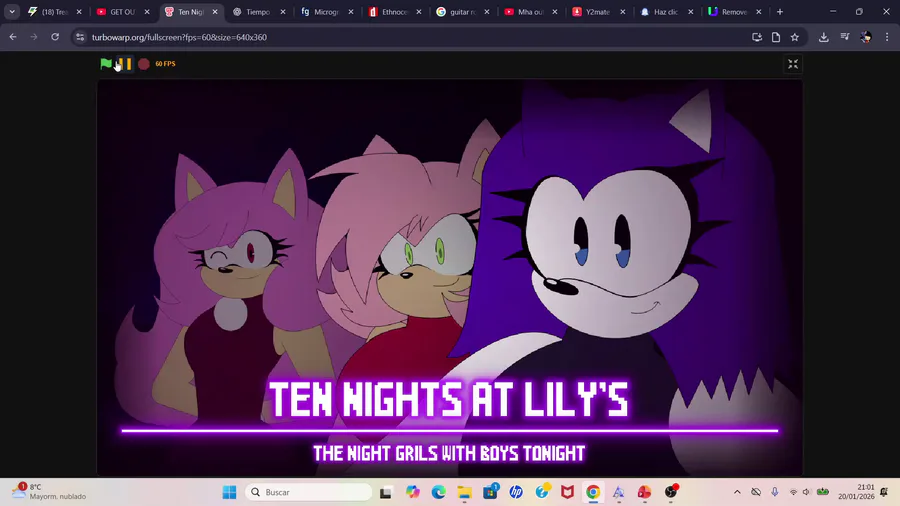The width and height of the screenshot is (900, 506).
Task: Open Chrome profile avatar
Action: pos(866,37)
